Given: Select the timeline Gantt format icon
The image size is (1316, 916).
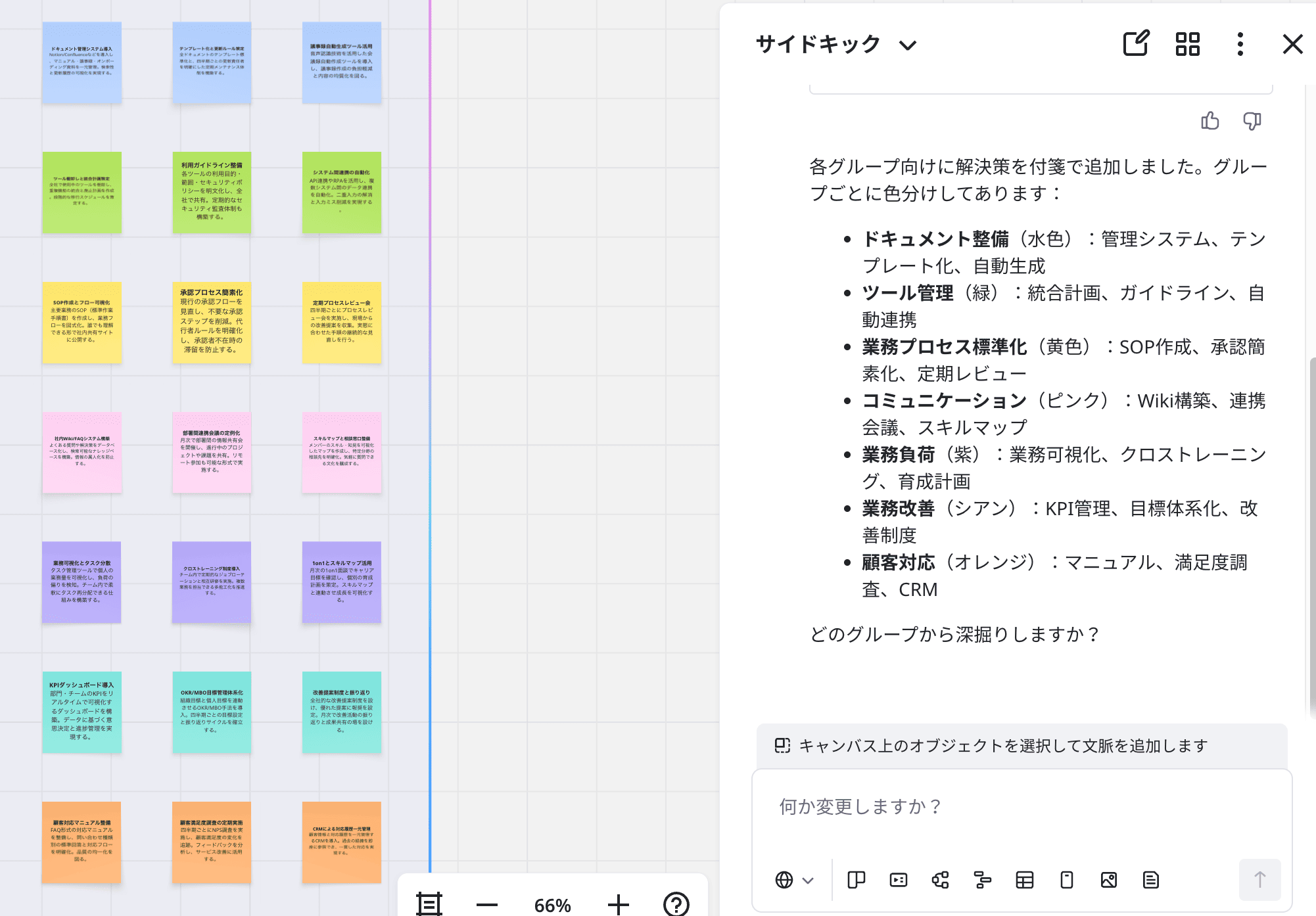Looking at the screenshot, I should [x=982, y=880].
